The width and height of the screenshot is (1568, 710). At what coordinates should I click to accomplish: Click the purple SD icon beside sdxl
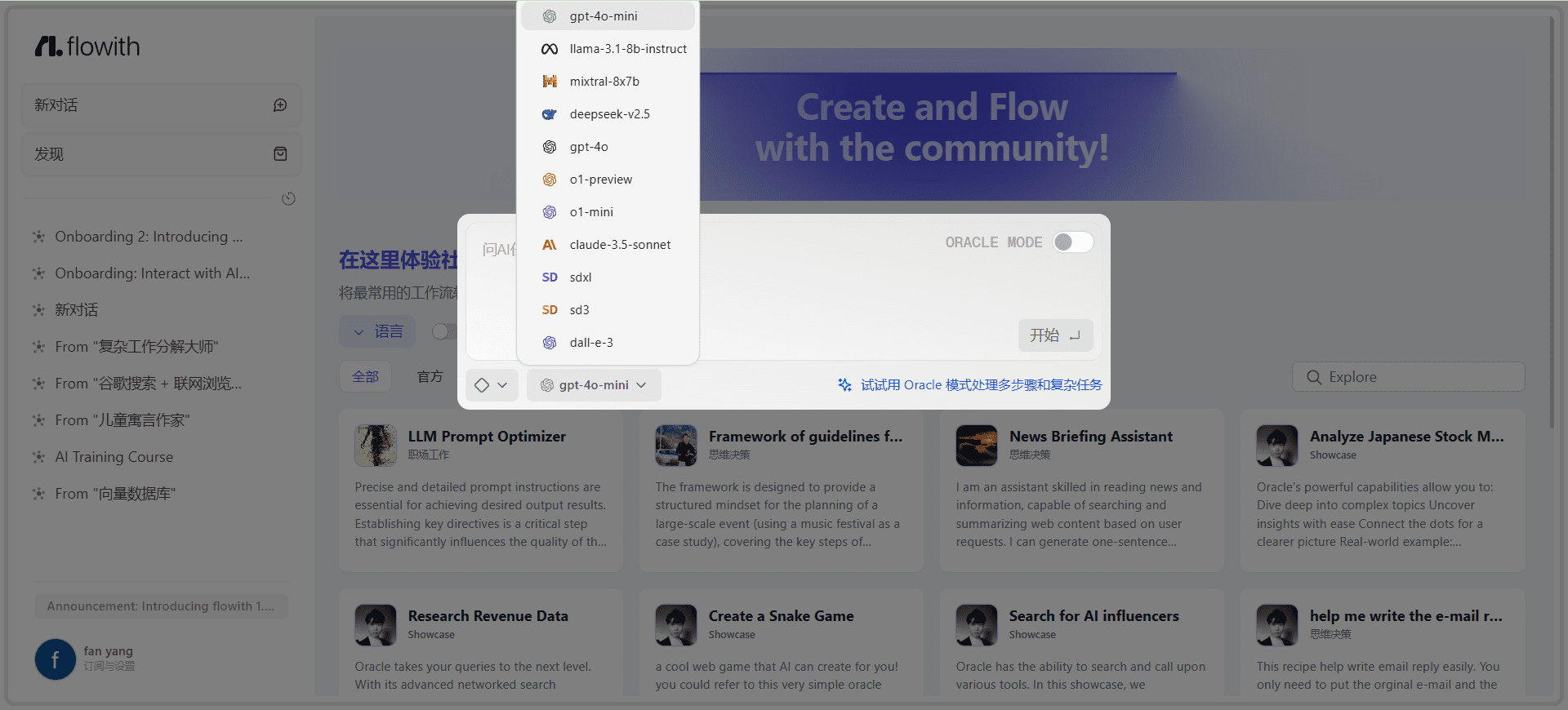click(550, 277)
